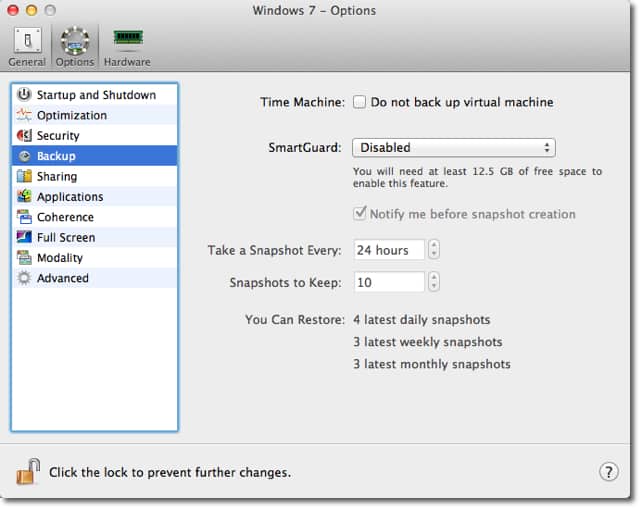Click the Sharing folder icon
Image resolution: width=640 pixels, height=508 pixels.
24,176
